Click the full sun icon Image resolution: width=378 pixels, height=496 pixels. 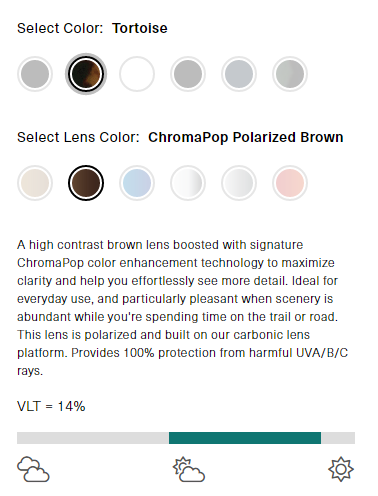[341, 469]
